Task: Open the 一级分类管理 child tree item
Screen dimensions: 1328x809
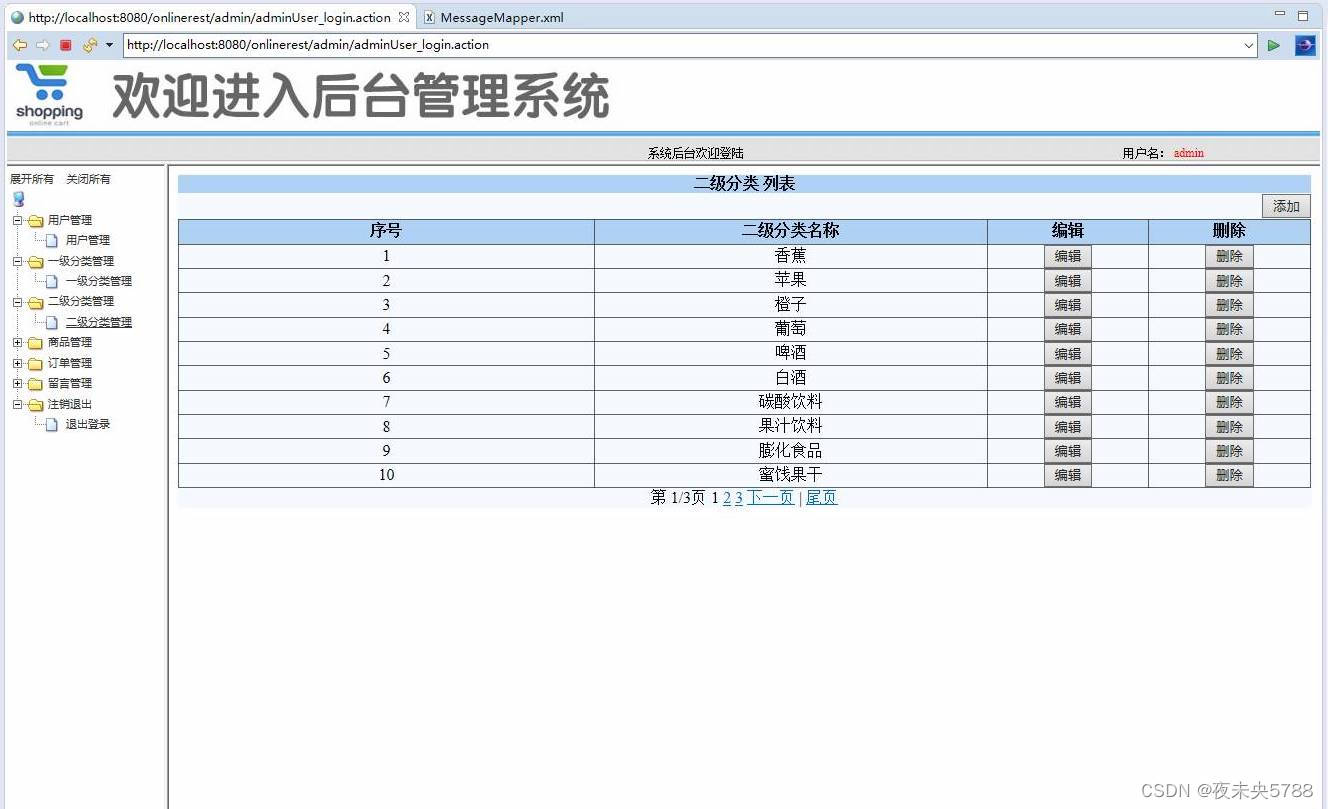Action: point(99,281)
